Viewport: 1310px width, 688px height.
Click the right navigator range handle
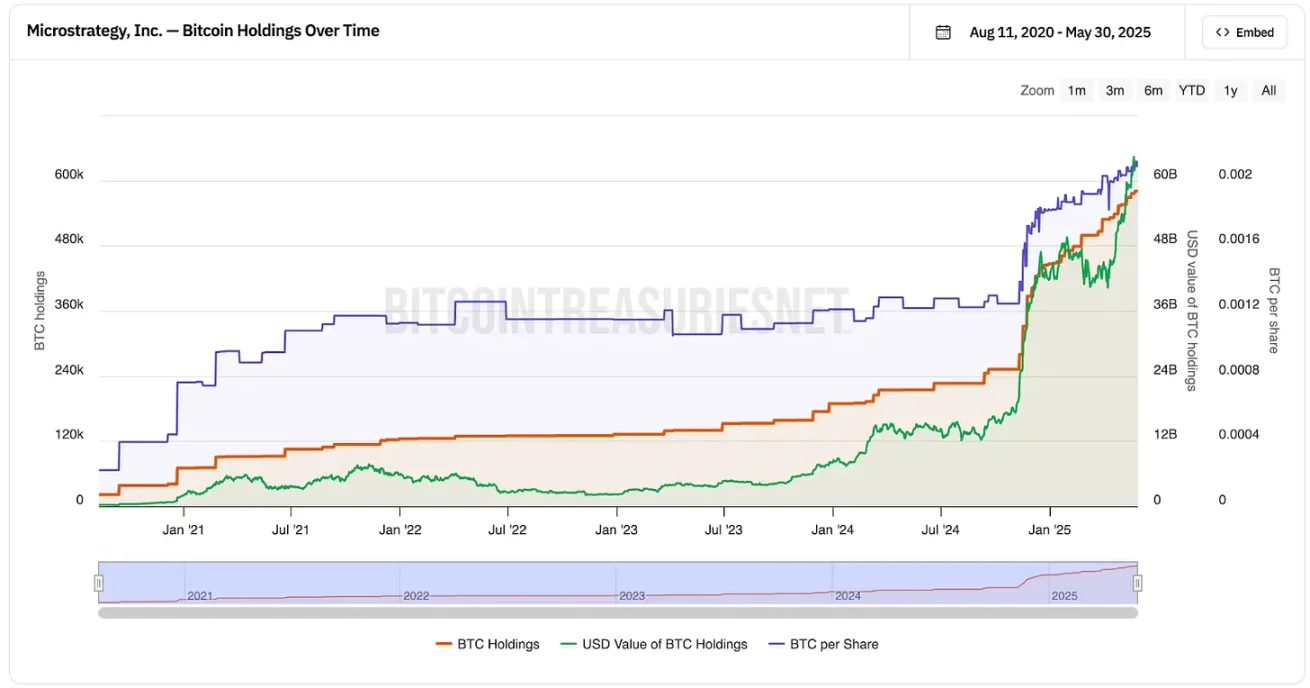1137,583
